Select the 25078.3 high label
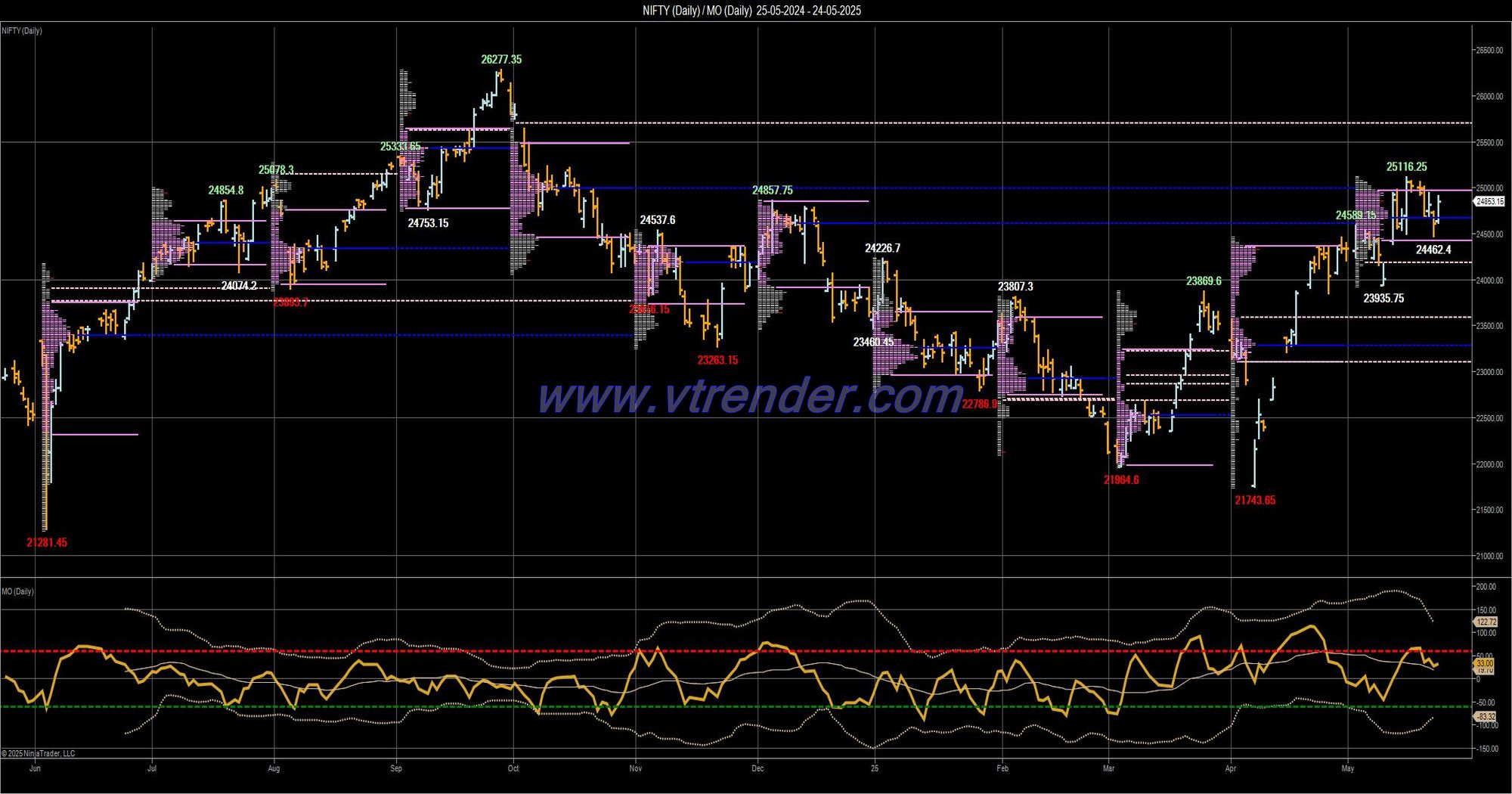The width and height of the screenshot is (1512, 794). pos(276,170)
